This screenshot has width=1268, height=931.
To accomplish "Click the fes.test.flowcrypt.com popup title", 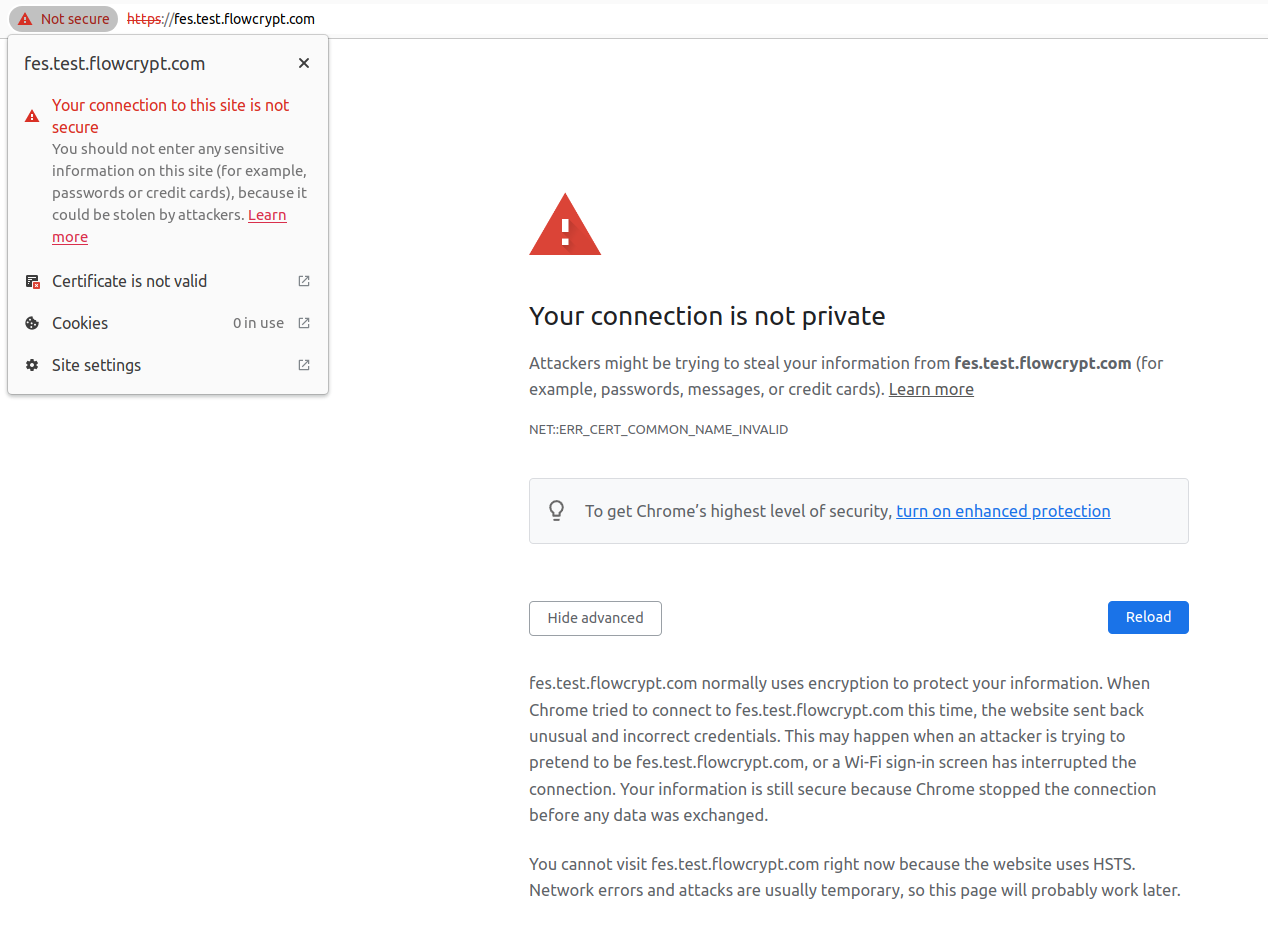I will click(114, 63).
